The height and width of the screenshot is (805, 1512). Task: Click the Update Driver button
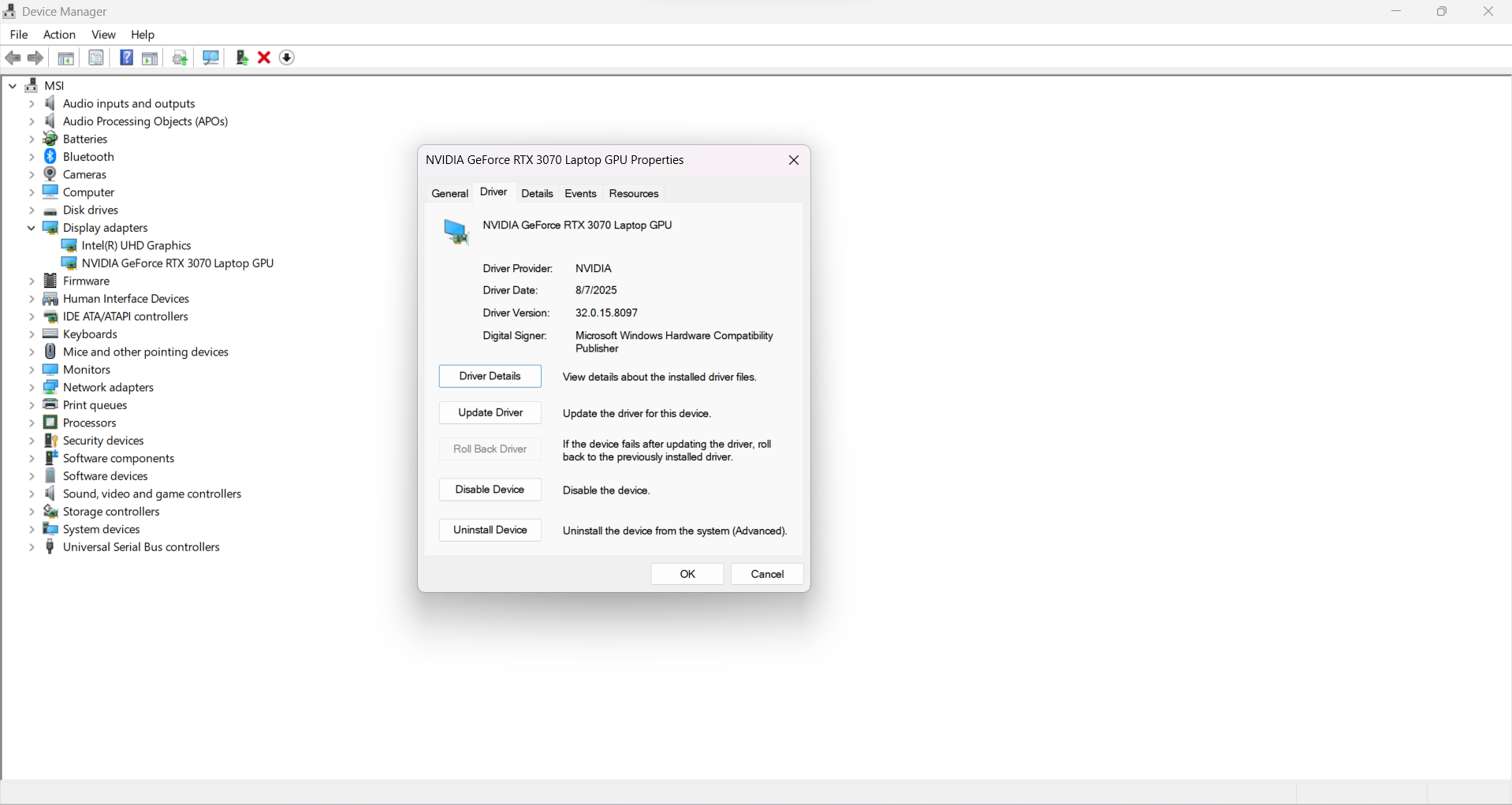point(490,413)
